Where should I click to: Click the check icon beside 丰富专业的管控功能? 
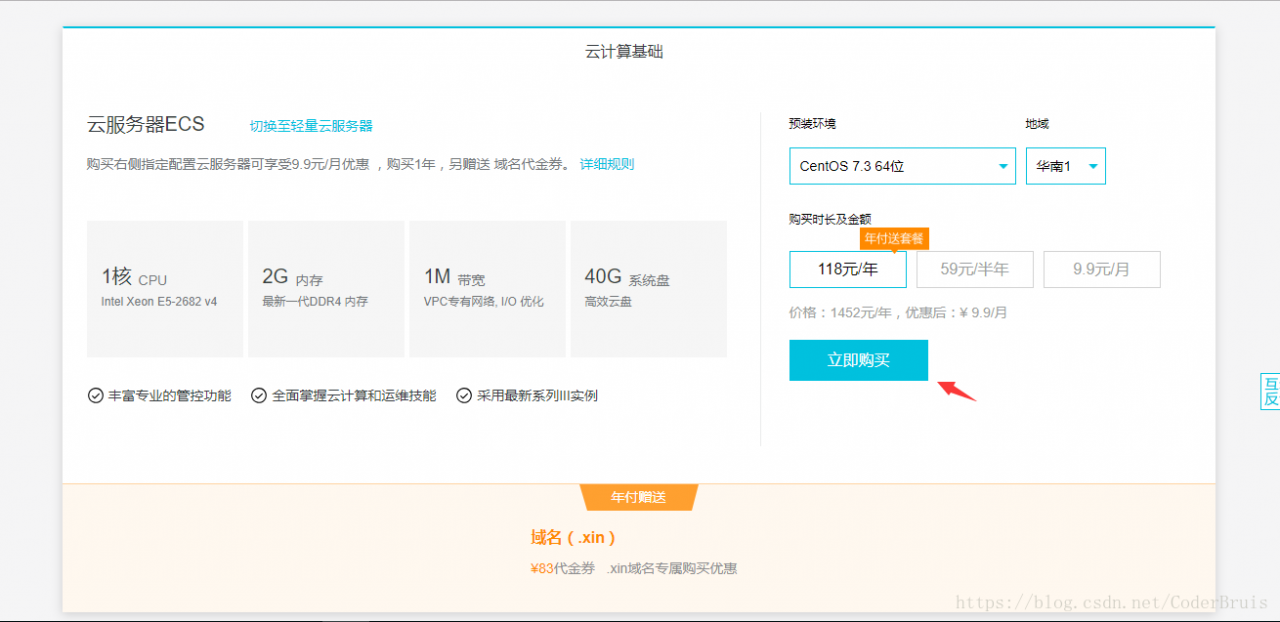[95, 395]
